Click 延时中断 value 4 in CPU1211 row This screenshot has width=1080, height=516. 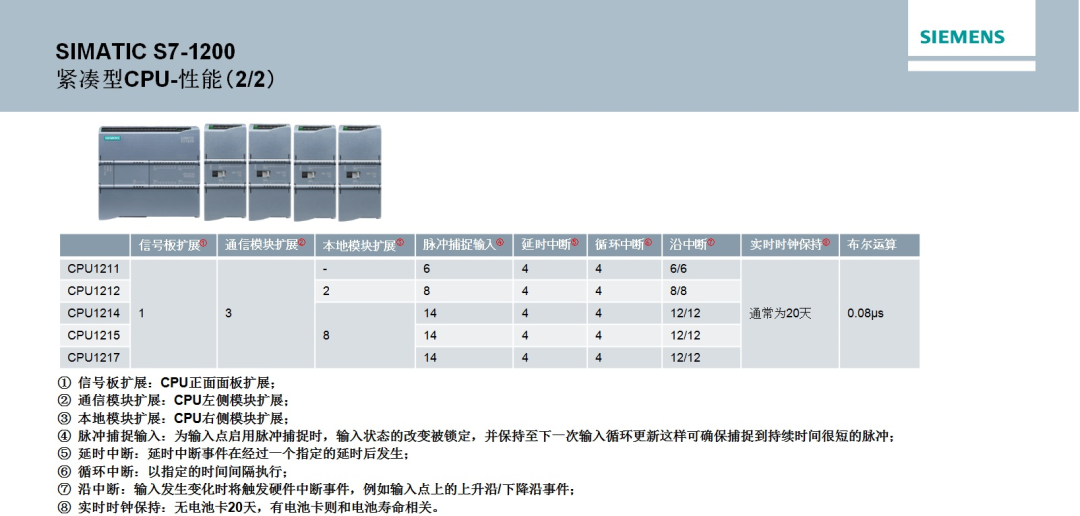pyautogui.click(x=525, y=269)
